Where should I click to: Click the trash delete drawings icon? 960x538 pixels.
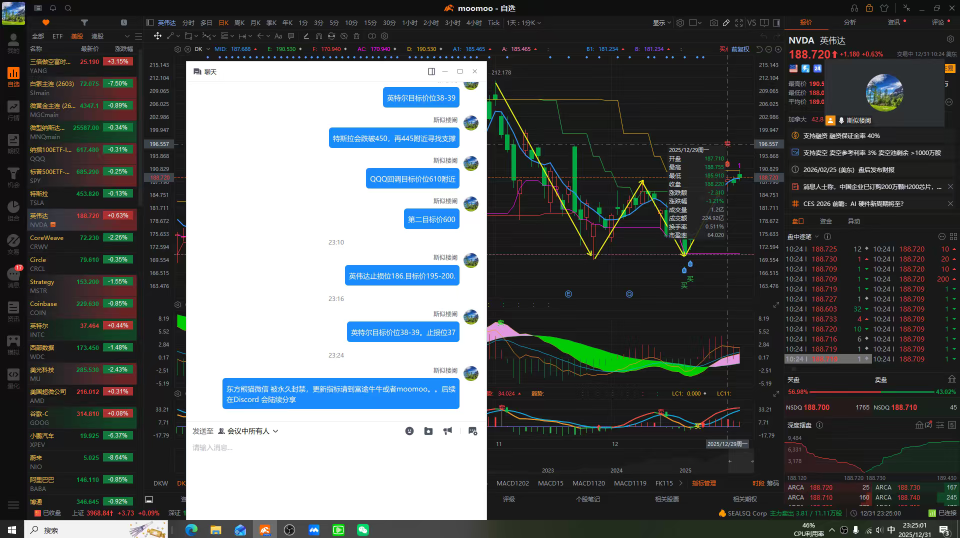(356, 36)
